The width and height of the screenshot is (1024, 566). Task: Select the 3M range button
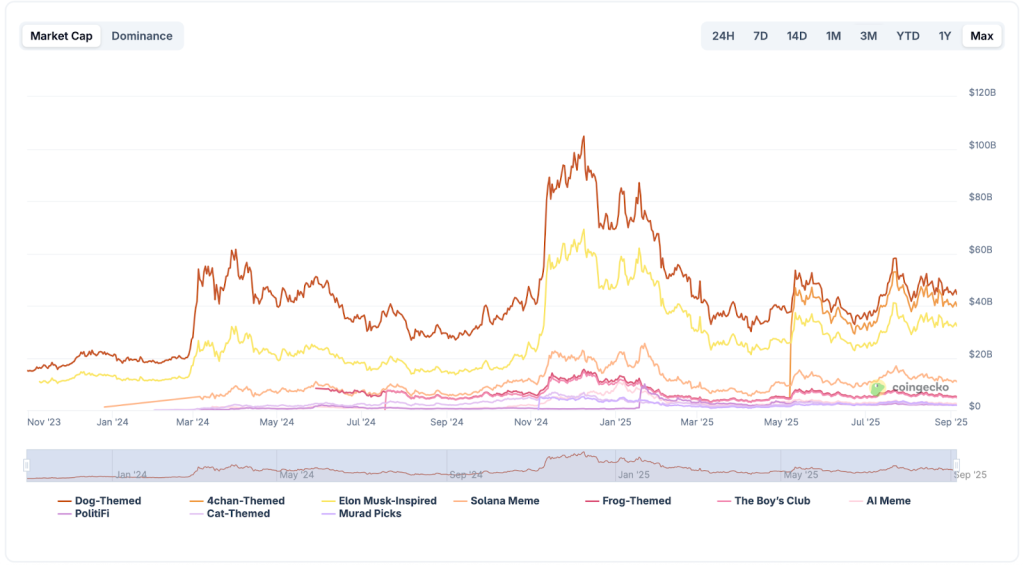pos(868,36)
